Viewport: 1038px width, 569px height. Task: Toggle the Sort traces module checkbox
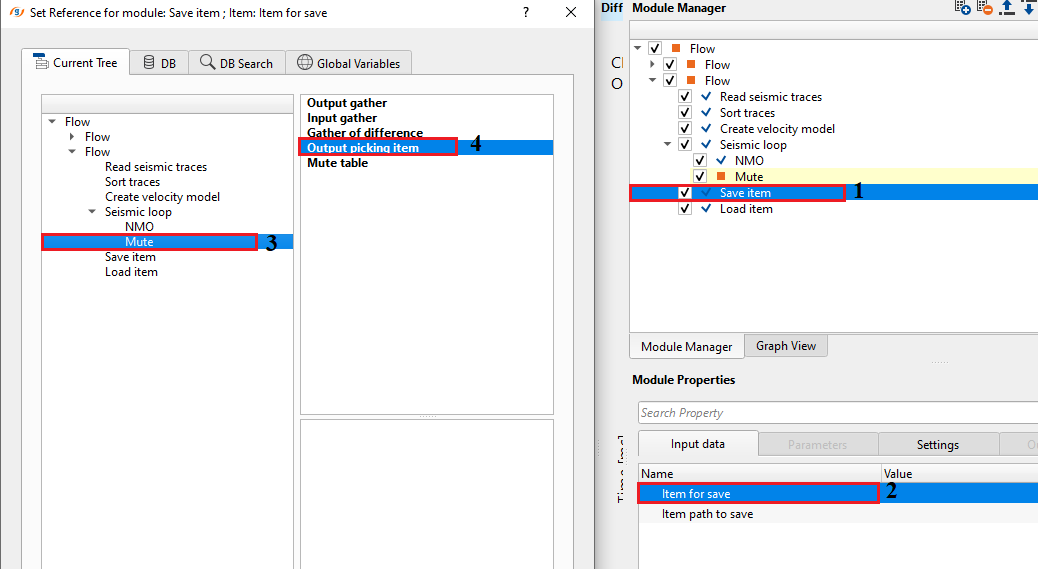685,113
